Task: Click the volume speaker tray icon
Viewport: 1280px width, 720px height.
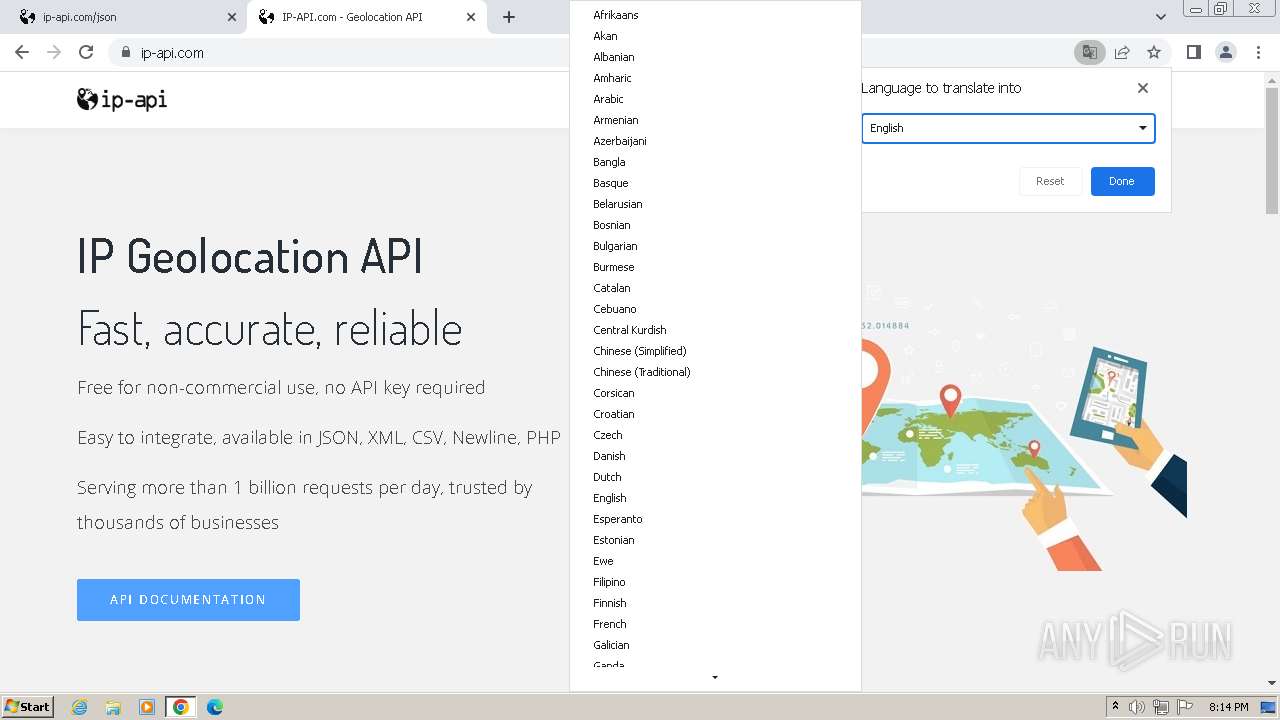Action: pyautogui.click(x=1137, y=707)
